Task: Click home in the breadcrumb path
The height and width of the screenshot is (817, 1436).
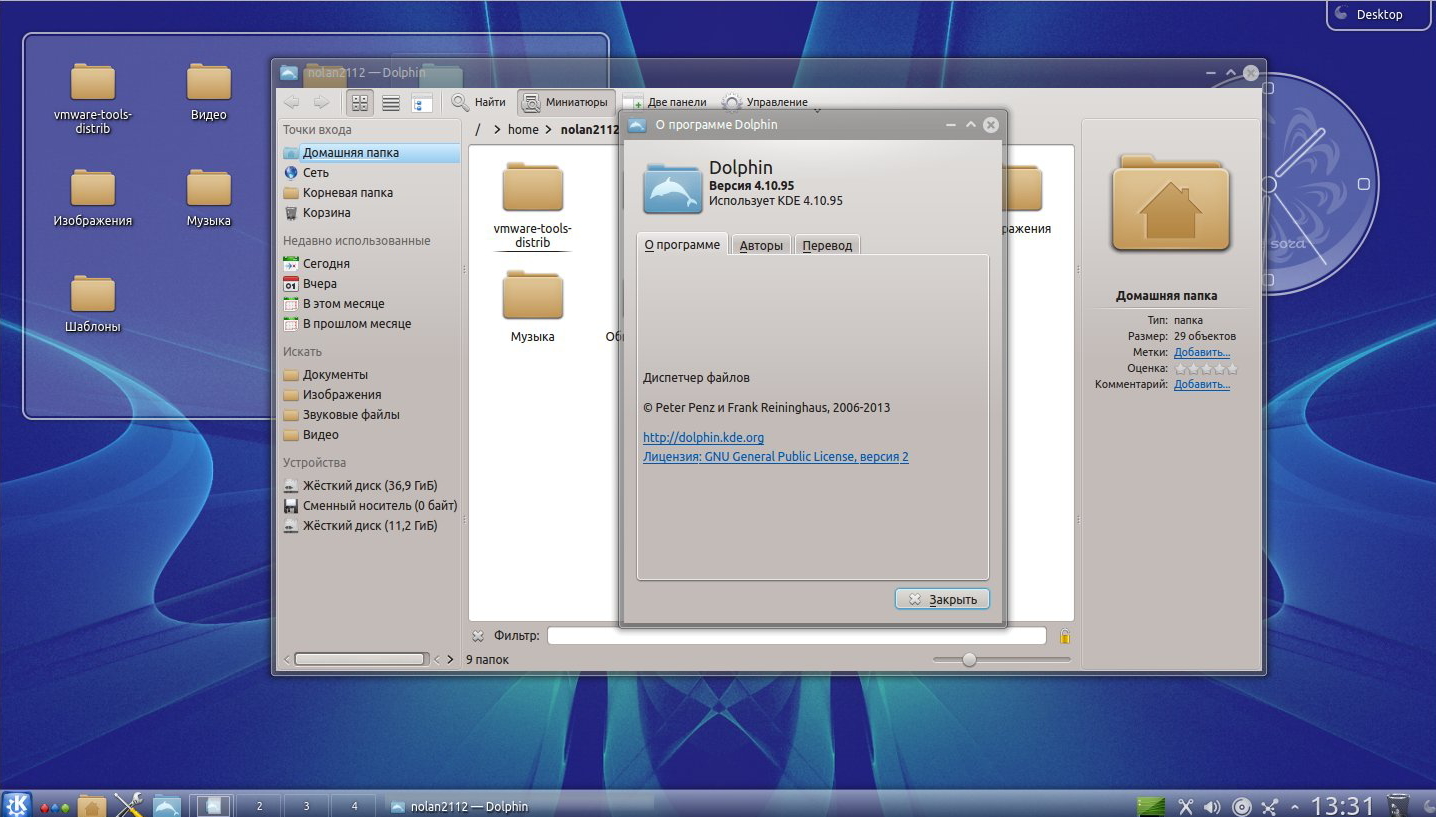Action: pyautogui.click(x=523, y=130)
